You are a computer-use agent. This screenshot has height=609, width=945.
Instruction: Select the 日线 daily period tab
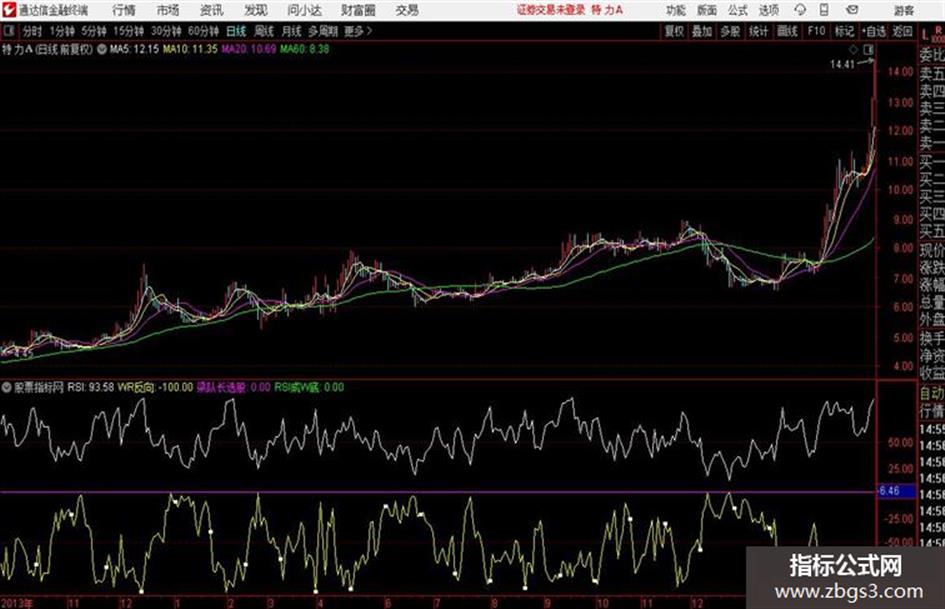click(236, 31)
